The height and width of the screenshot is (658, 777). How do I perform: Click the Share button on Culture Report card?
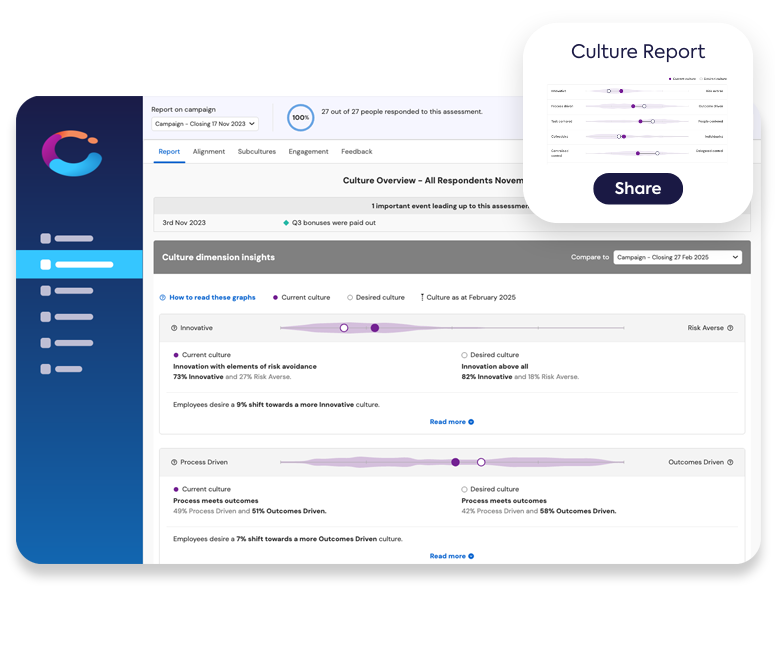(638, 189)
